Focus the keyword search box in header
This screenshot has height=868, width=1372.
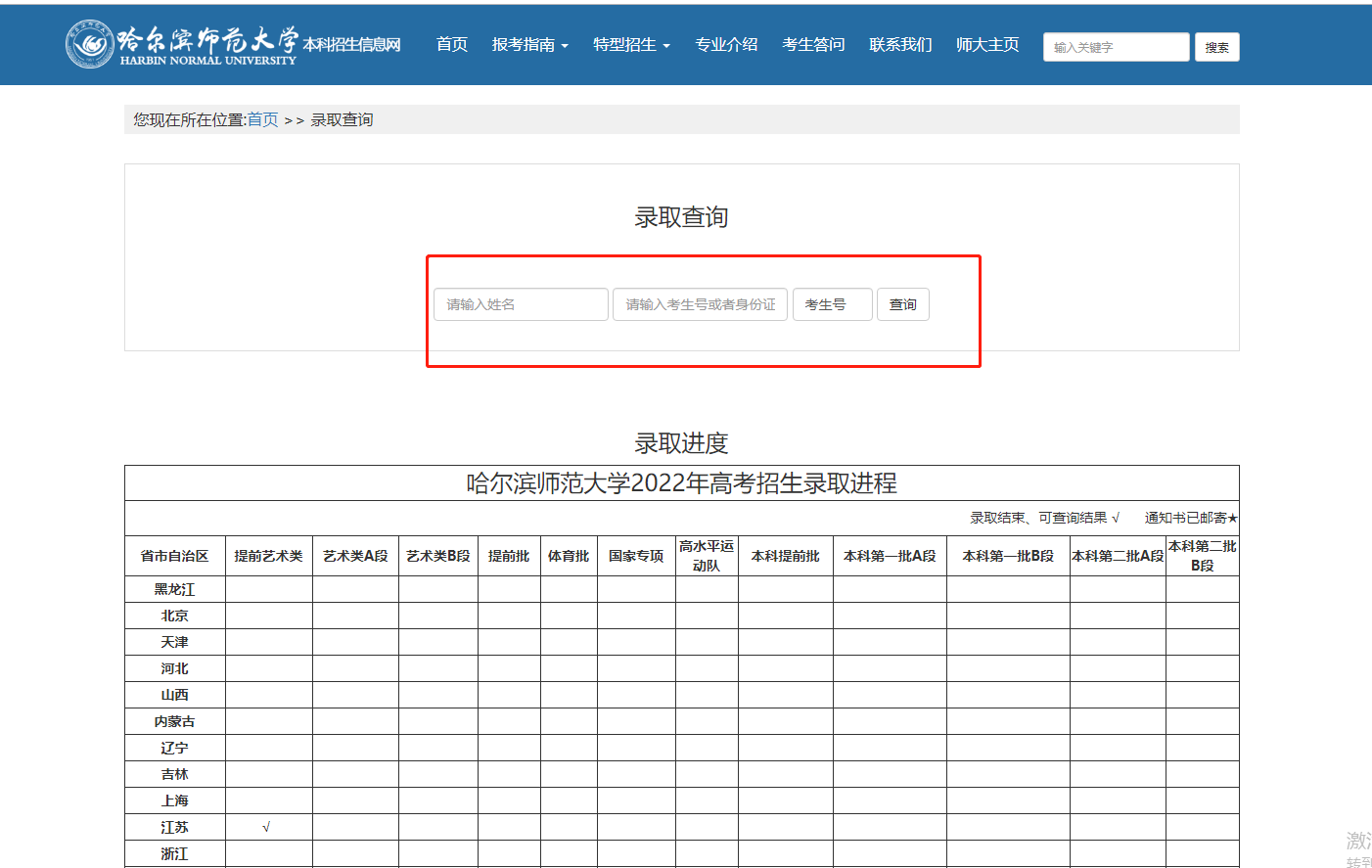(1116, 47)
